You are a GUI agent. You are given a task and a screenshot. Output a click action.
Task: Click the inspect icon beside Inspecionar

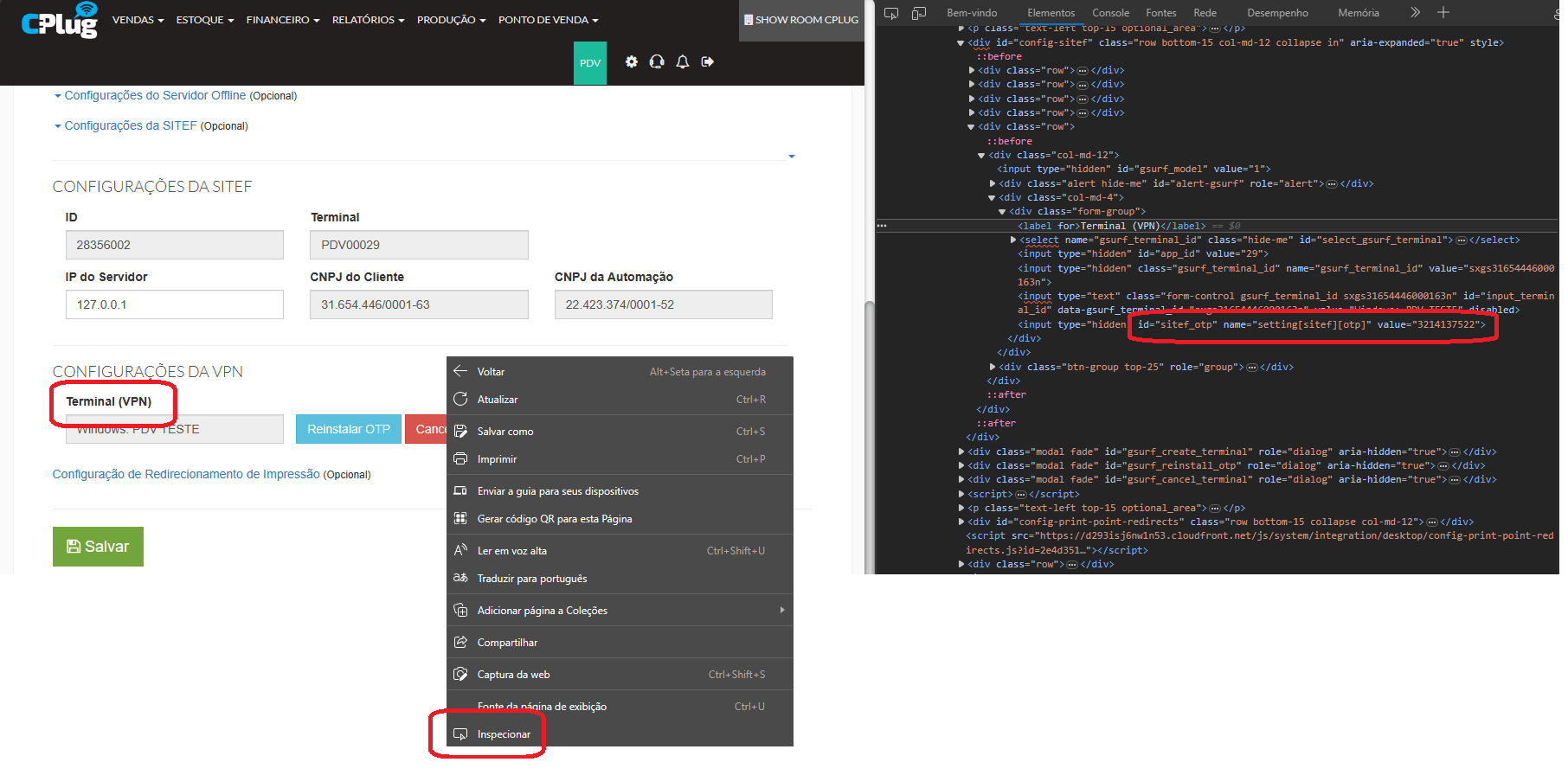[x=460, y=733]
